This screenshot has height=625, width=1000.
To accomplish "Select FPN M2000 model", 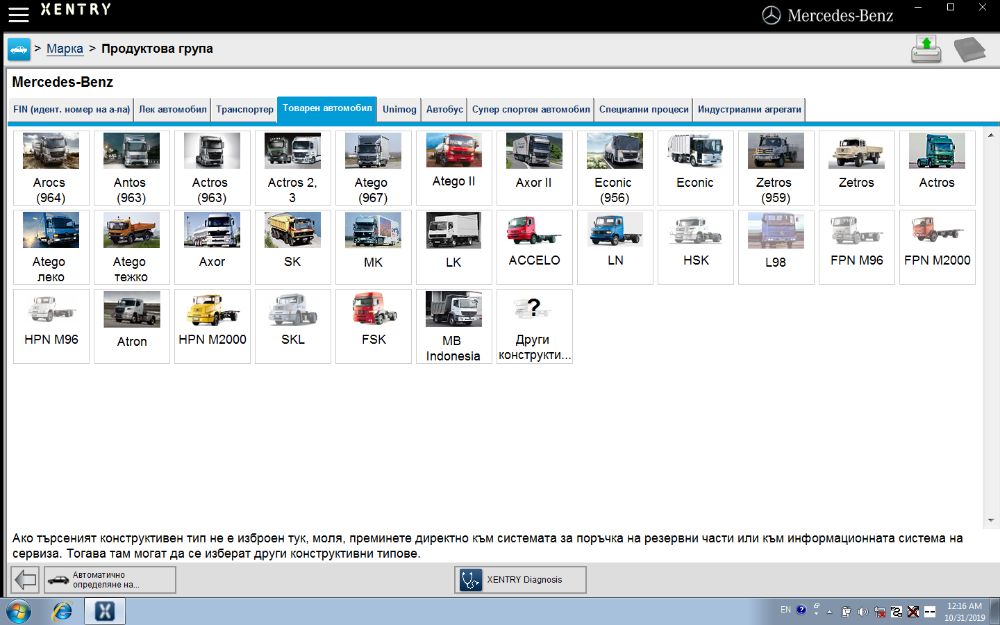I will 937,247.
